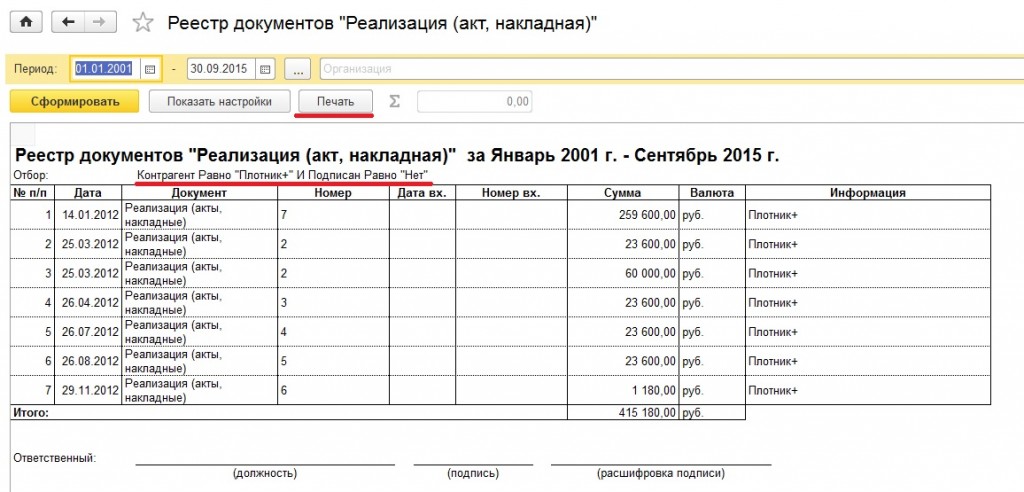Click the sum value field showing 0,00

(474, 101)
